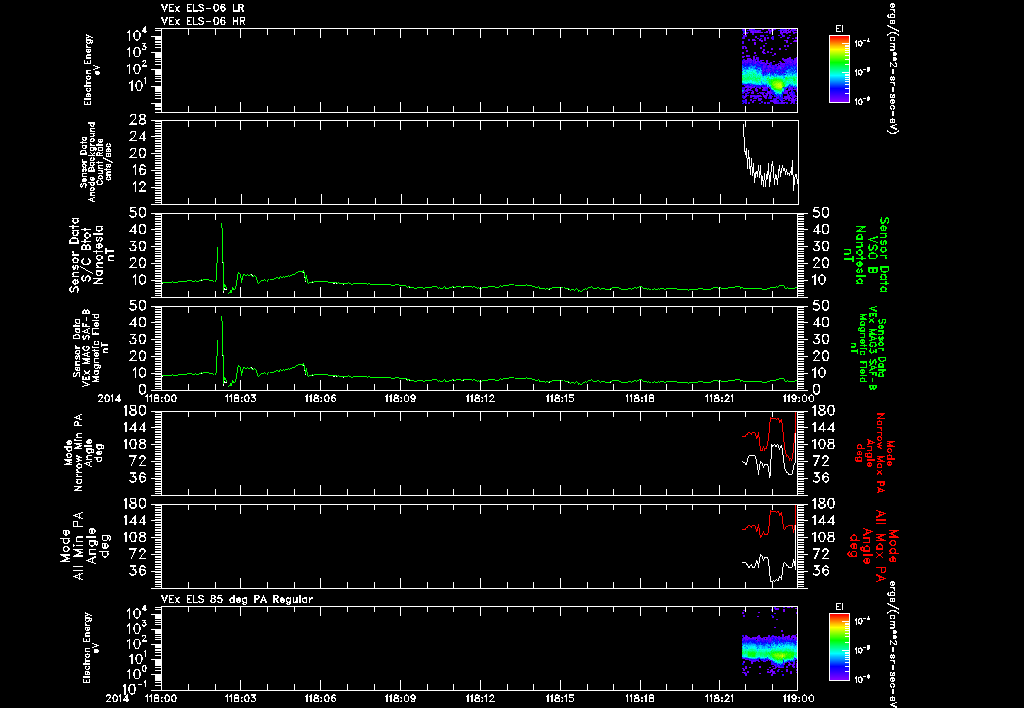The image size is (1024, 708).
Task: Click "118:06" on the bottom time axis
Action: pos(321,698)
